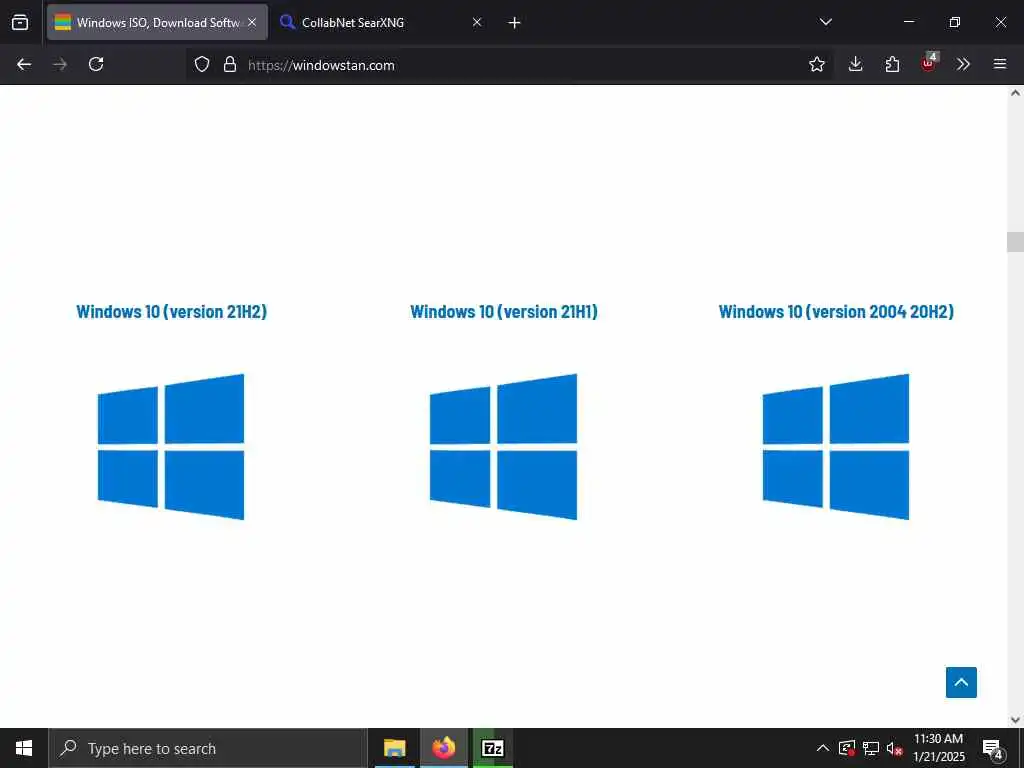Open the network tray icon
This screenshot has width=1024, height=768.
[871, 748]
